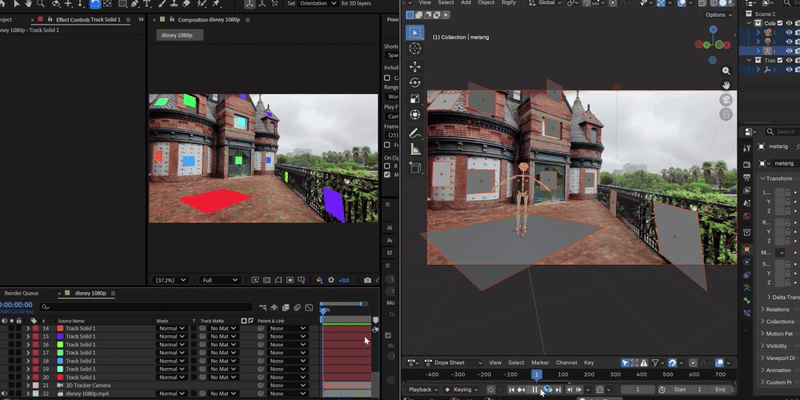
Task: Click the lock camera to view icon
Action: [x=726, y=114]
